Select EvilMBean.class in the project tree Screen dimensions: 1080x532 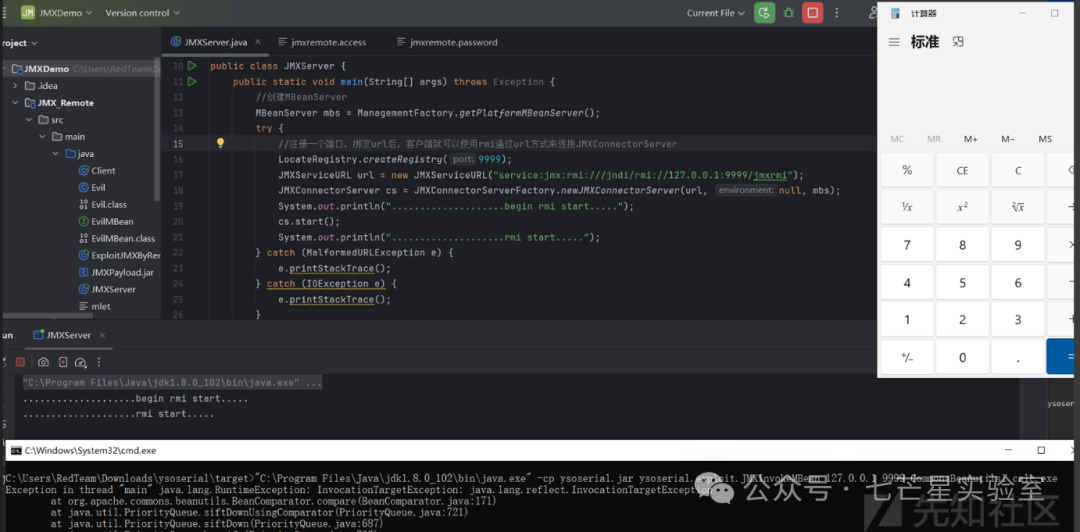(116, 238)
